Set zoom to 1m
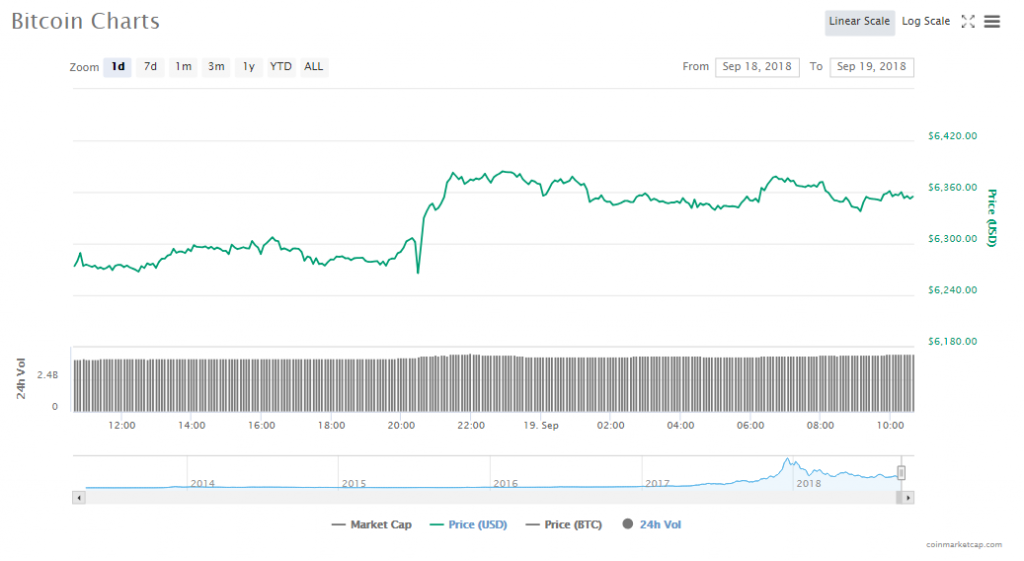The height and width of the screenshot is (561, 1024). point(183,67)
